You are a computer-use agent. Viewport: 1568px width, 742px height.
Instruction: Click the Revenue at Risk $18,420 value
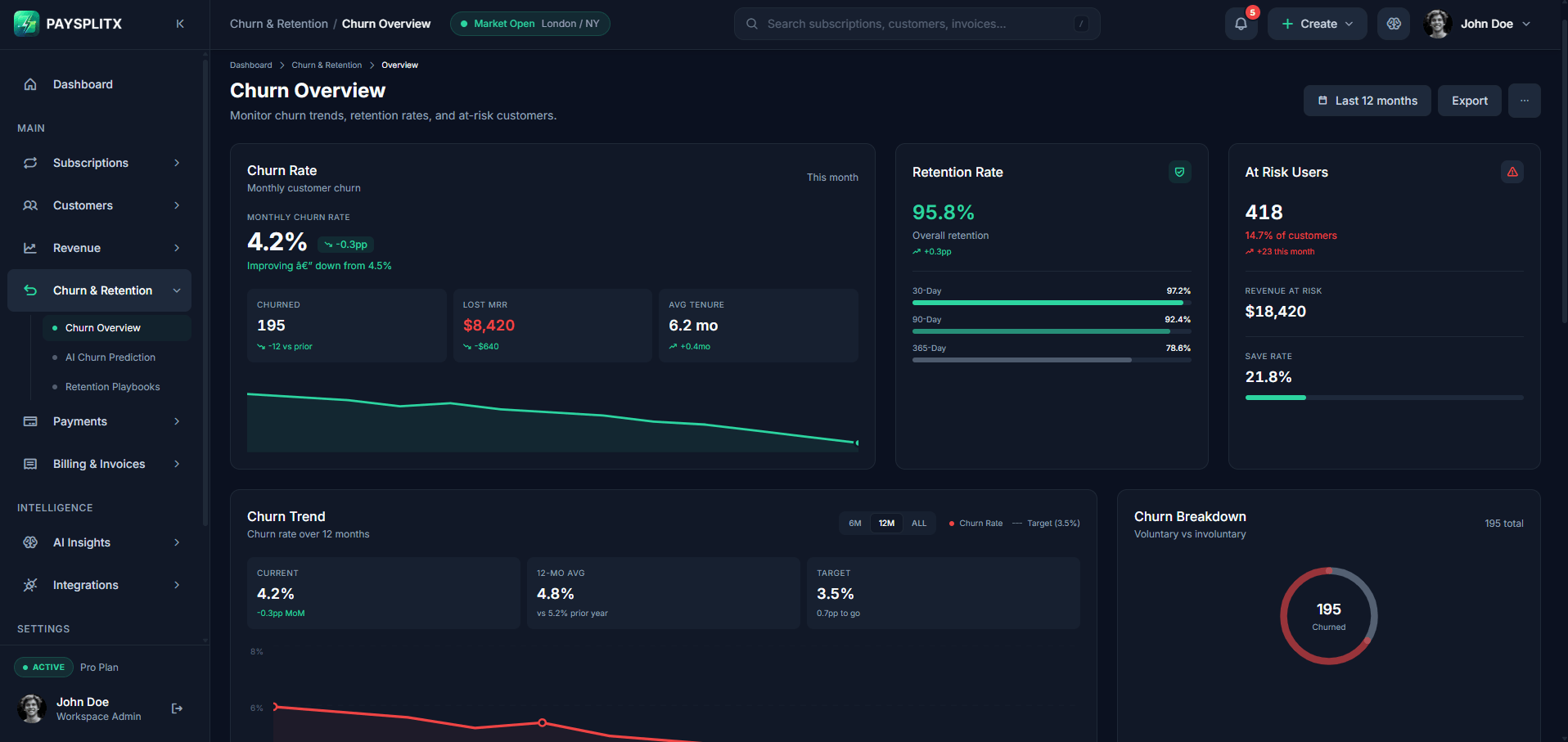click(x=1275, y=312)
